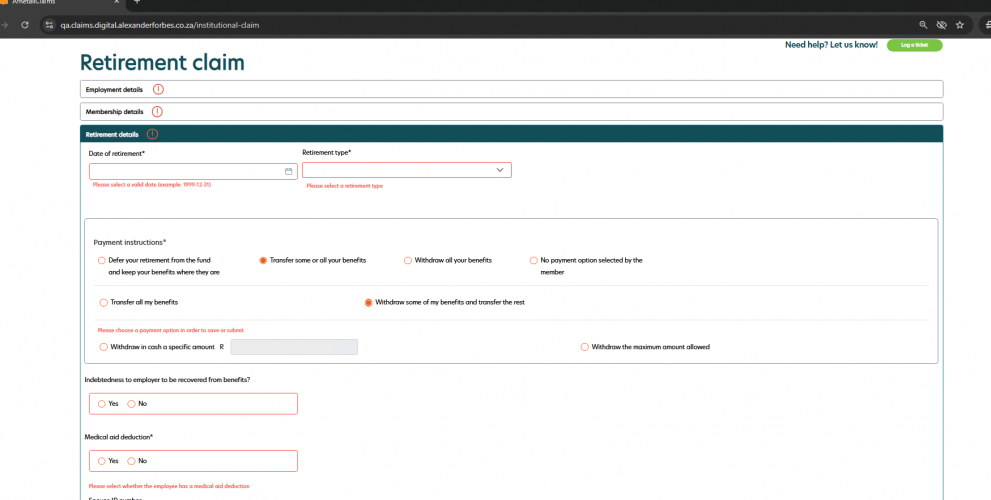Click the Please select a valid date error message
The image size is (991, 500).
tap(152, 185)
